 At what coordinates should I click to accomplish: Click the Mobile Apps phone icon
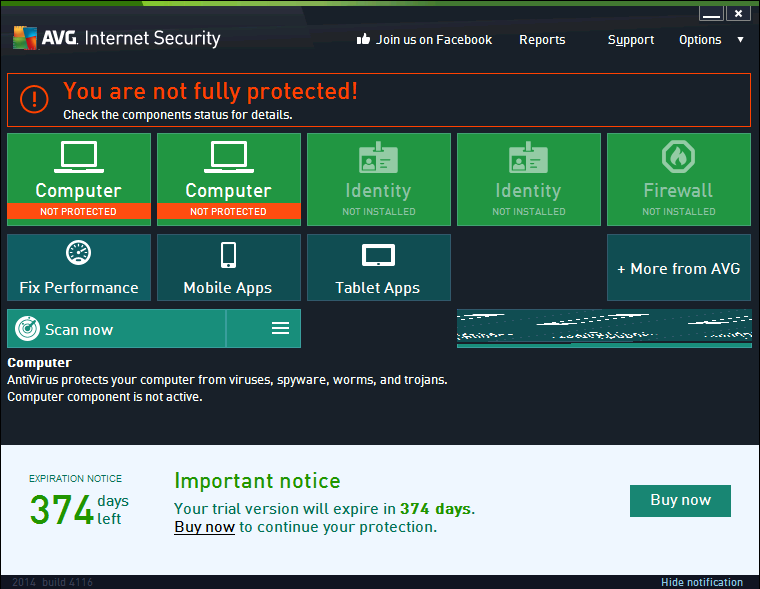coord(228,255)
